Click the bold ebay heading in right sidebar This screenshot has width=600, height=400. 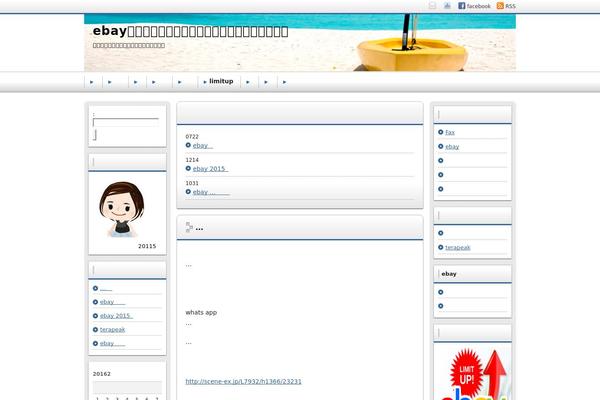448,274
